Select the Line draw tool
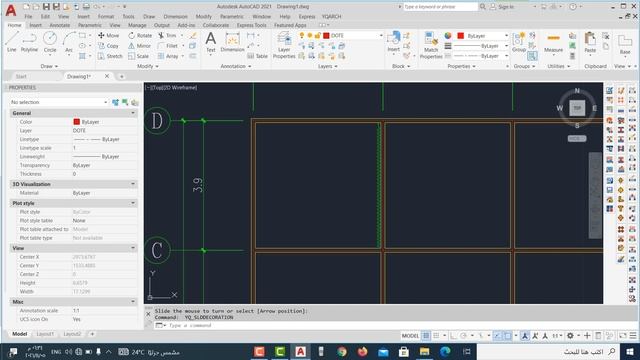This screenshot has height=360, width=640. click(11, 42)
